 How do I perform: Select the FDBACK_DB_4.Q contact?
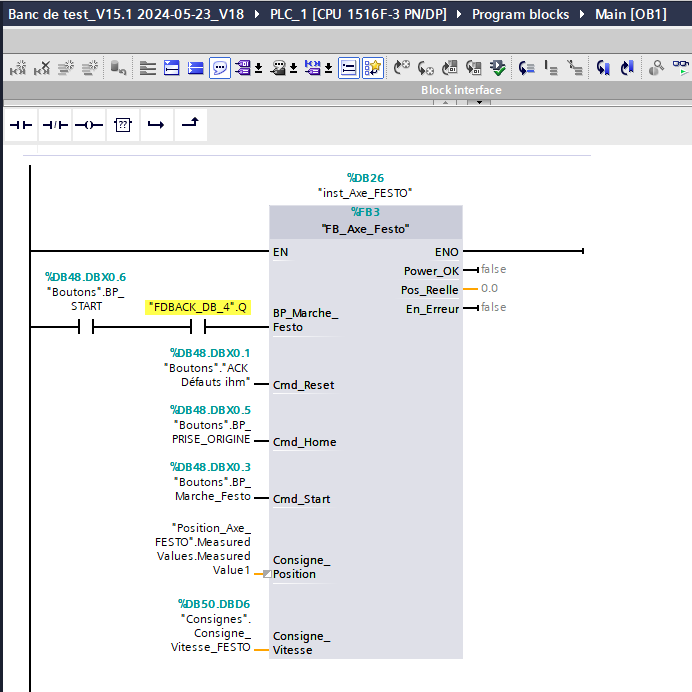click(198, 327)
